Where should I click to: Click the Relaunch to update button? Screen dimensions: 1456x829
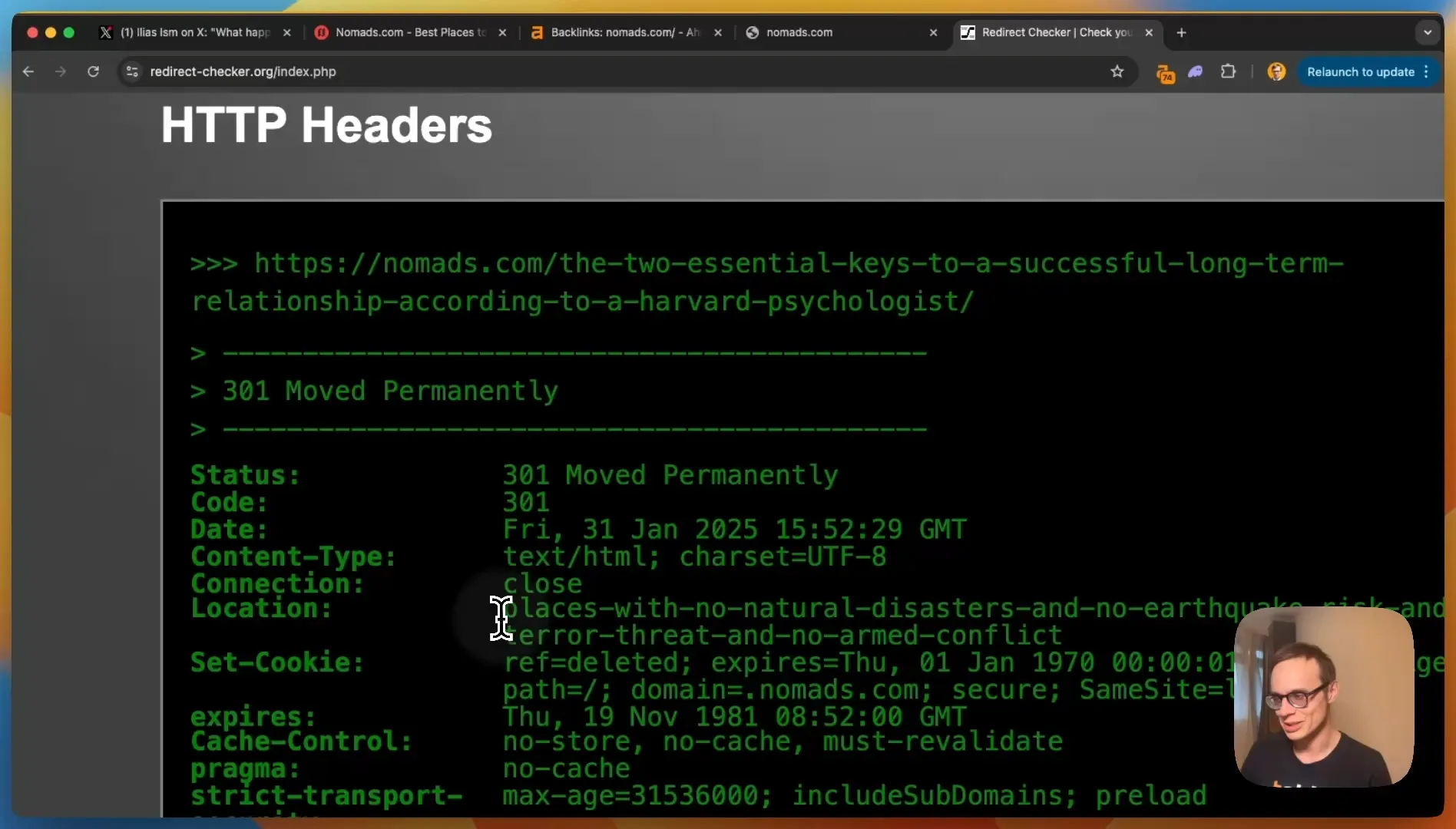click(x=1360, y=71)
